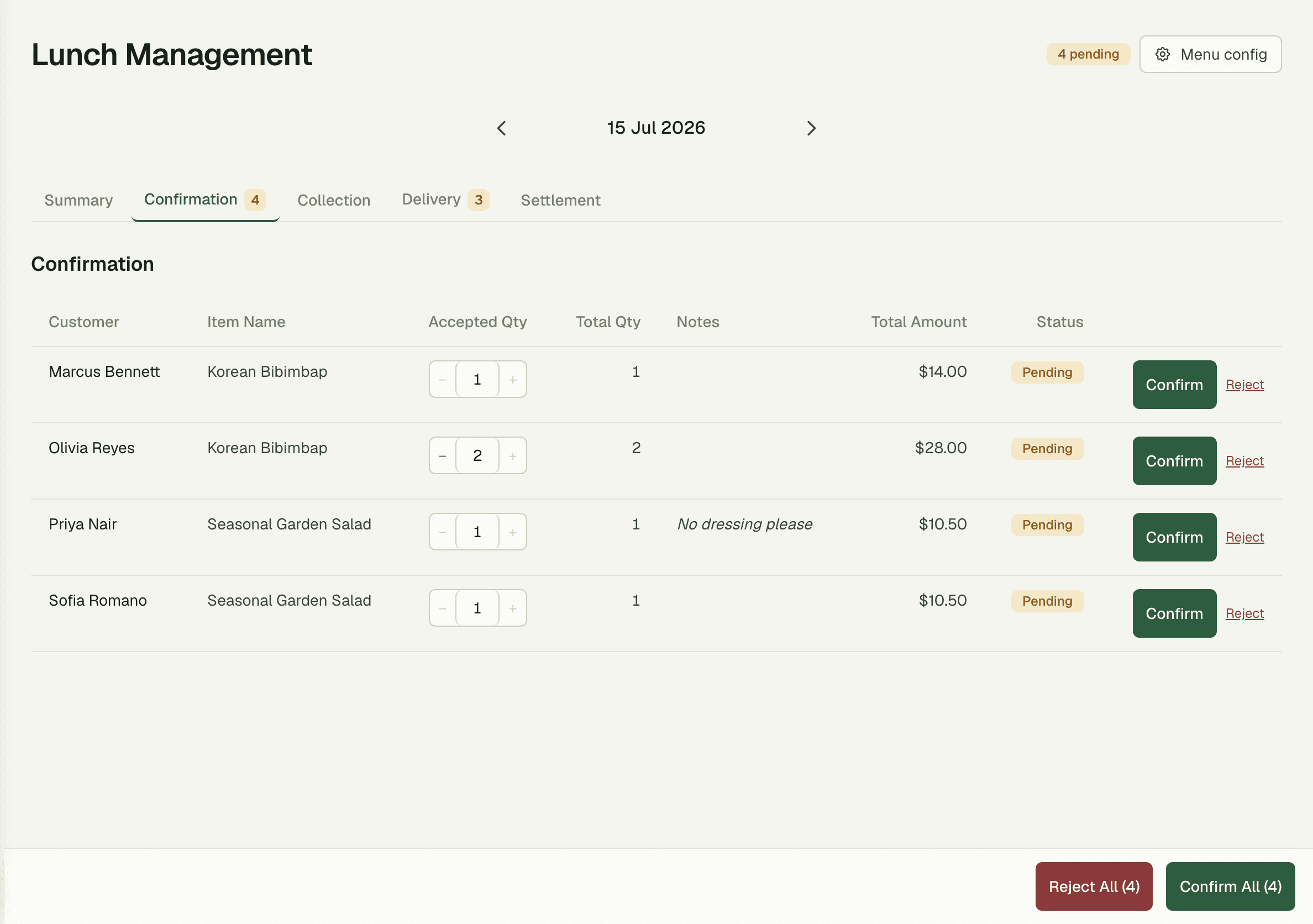
Task: Click Seasonal Garden Salad in Sofia Romano's row
Action: point(289,600)
